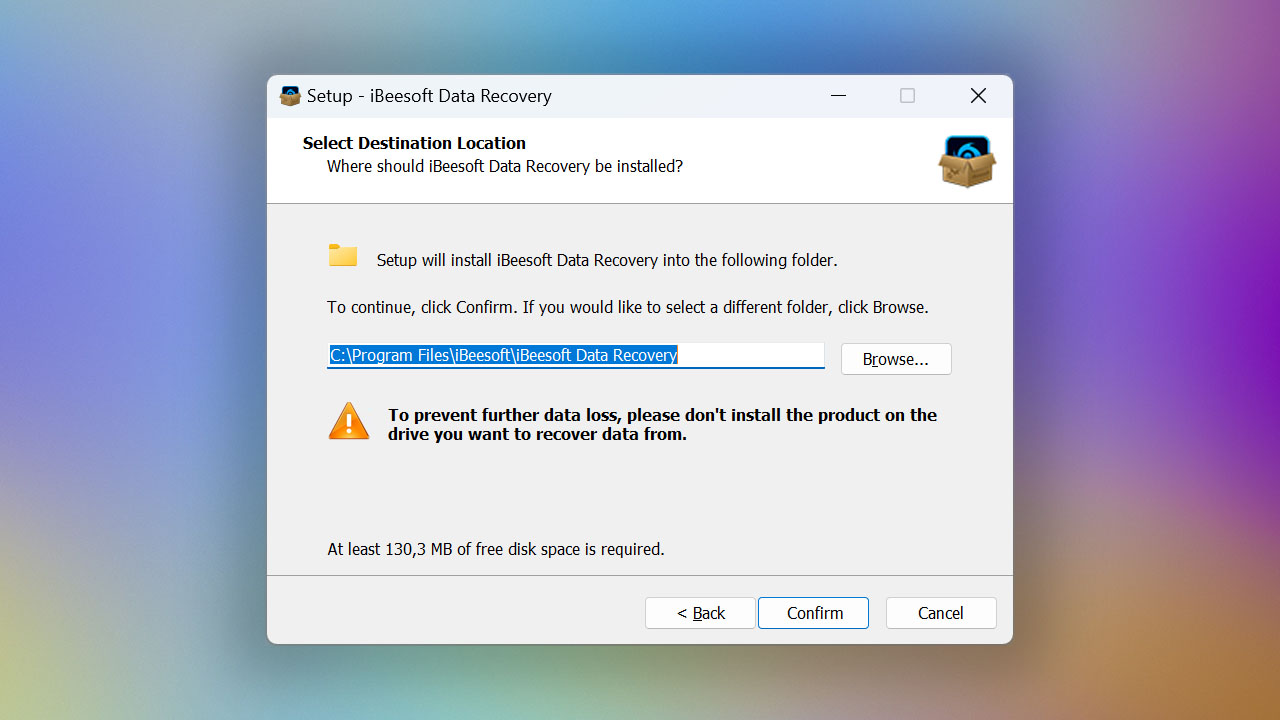The width and height of the screenshot is (1280, 720).
Task: Click the 'Where should iBeesoft' subtitle text
Action: point(505,166)
